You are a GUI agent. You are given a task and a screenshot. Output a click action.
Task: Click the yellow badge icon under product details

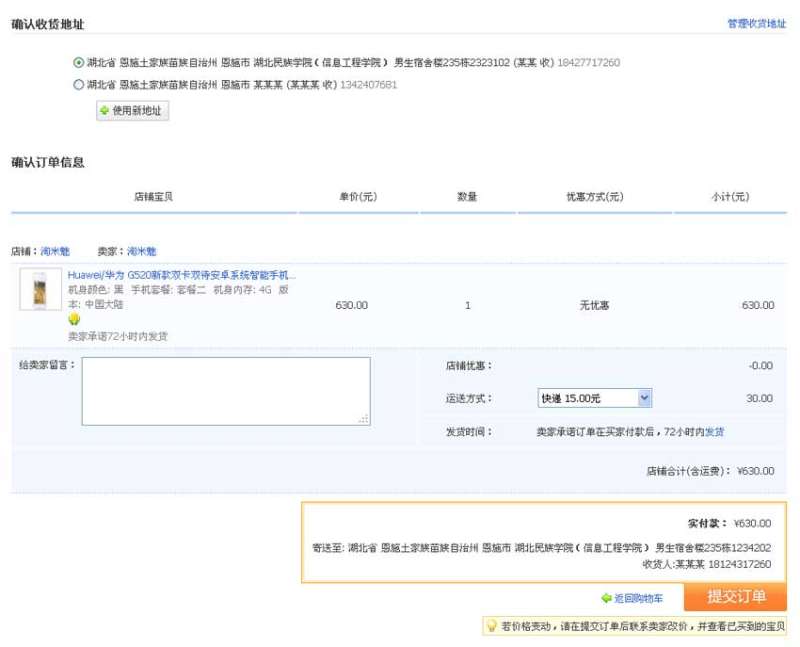pyautogui.click(x=74, y=319)
